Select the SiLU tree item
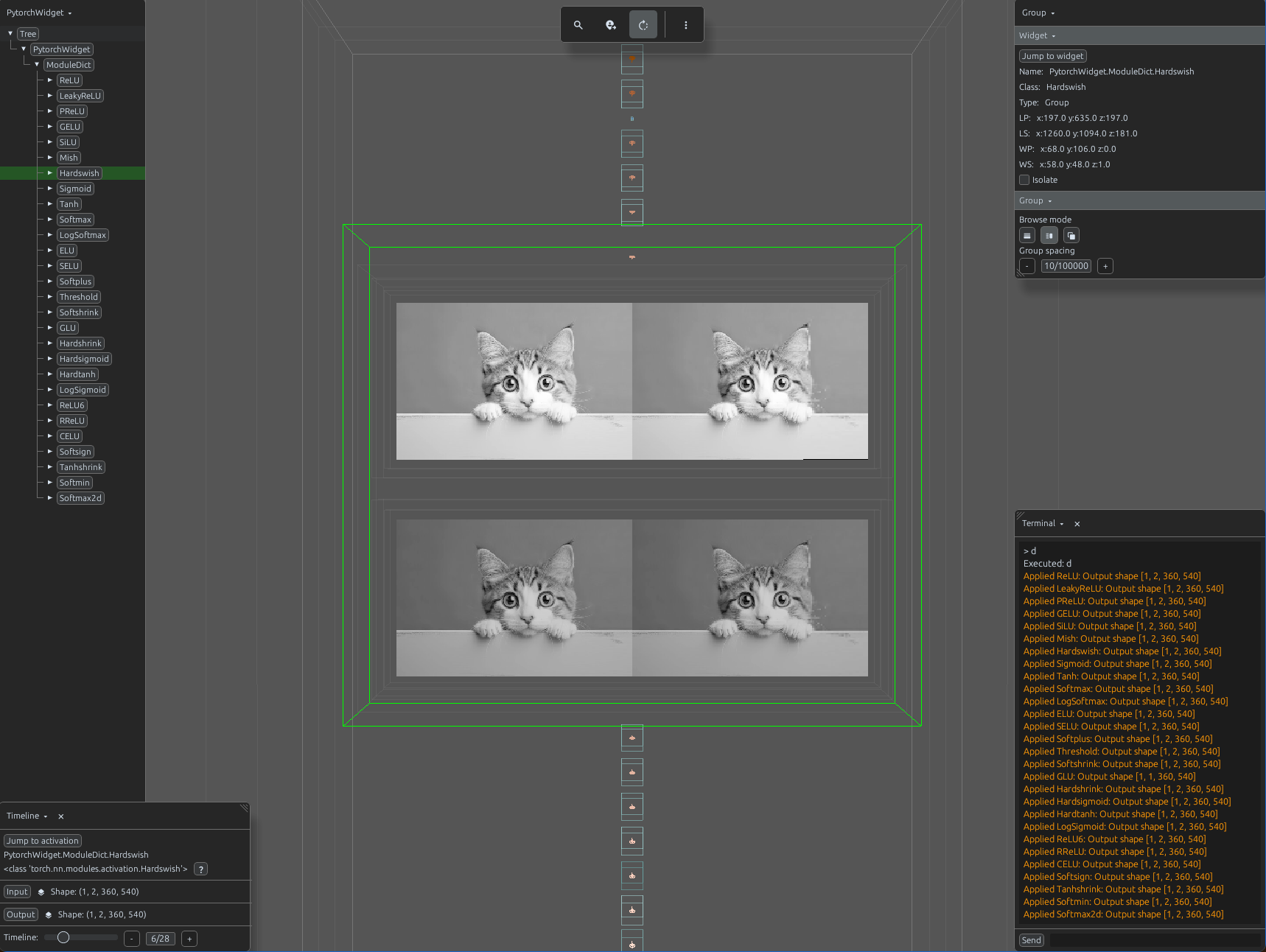Image resolution: width=1266 pixels, height=952 pixels. coord(69,142)
